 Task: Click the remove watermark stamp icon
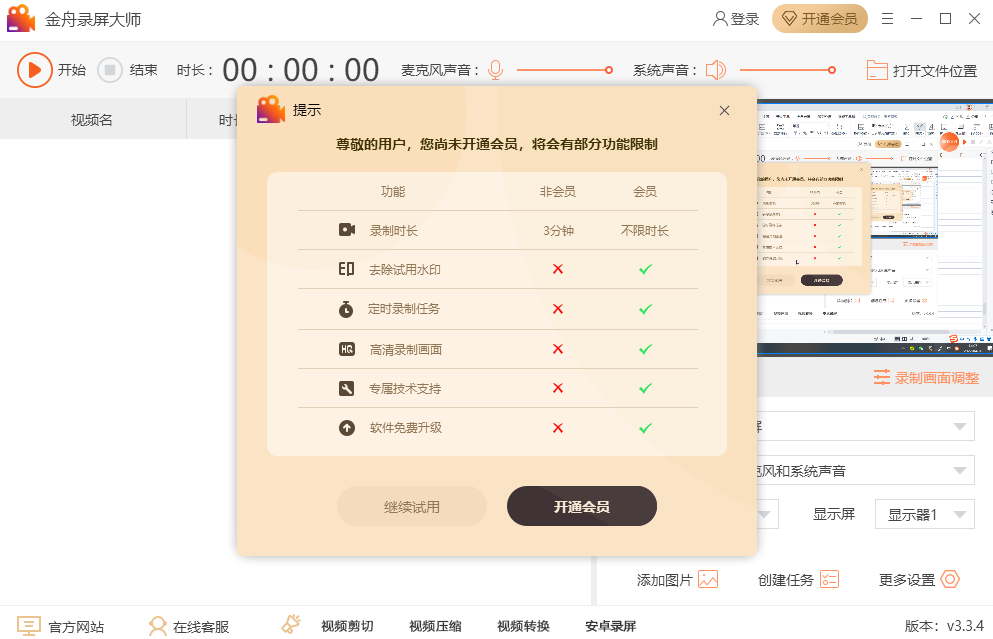pyautogui.click(x=346, y=269)
